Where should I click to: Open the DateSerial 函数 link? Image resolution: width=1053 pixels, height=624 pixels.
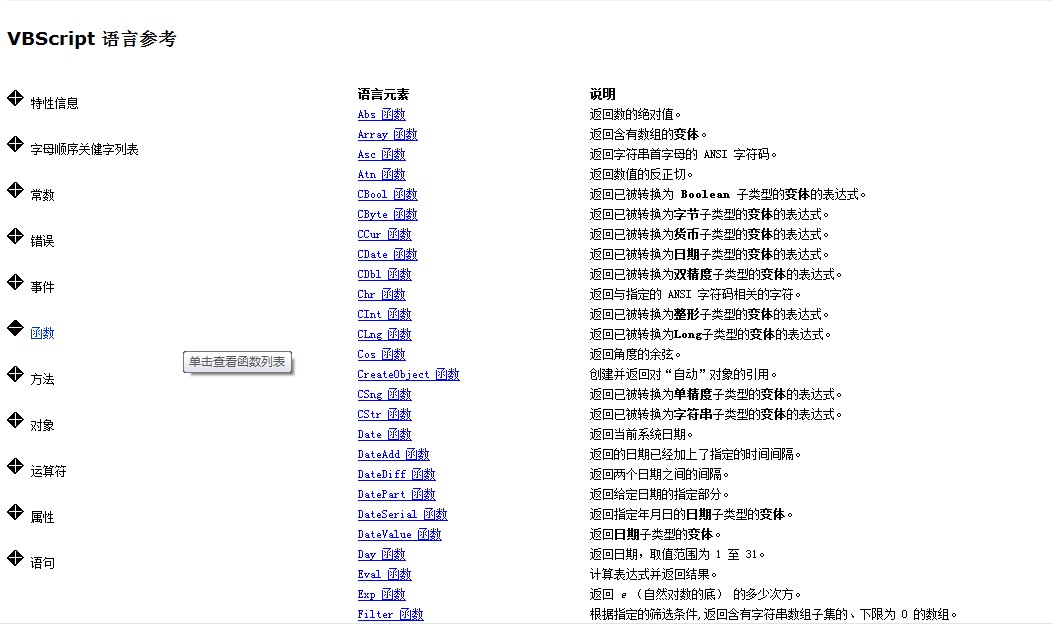click(402, 515)
